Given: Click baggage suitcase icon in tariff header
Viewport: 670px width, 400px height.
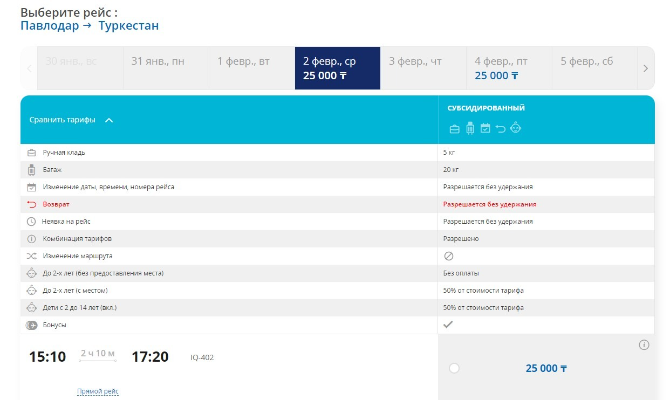Looking at the screenshot, I should 470,128.
